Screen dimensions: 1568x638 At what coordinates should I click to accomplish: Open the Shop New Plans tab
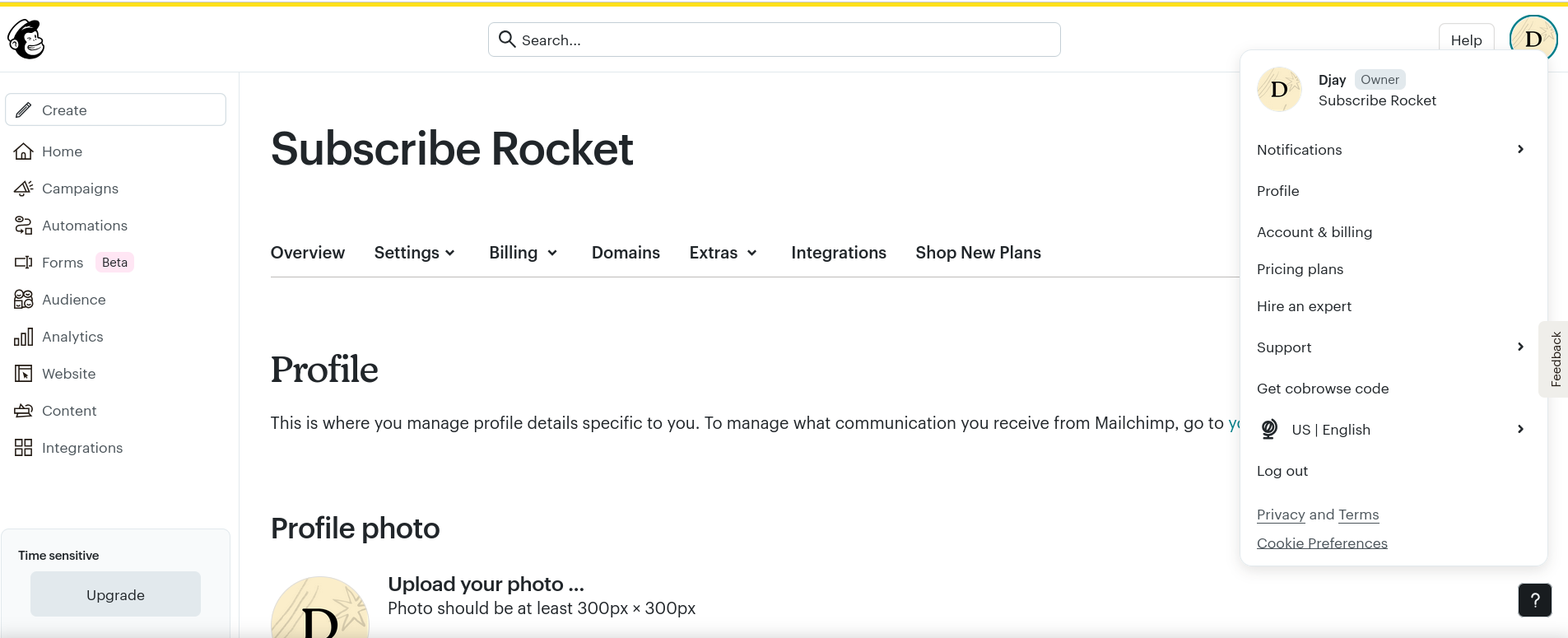click(978, 253)
